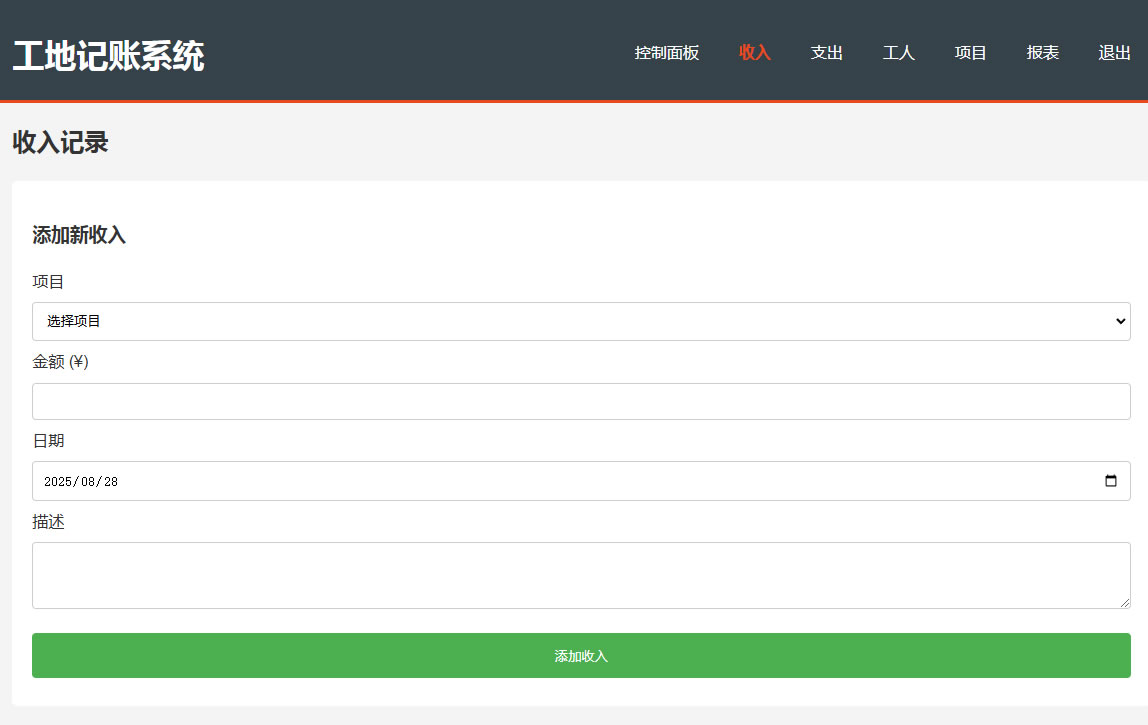Click the 工地记账系统 site title
The height and width of the screenshot is (725, 1148).
tap(108, 56)
